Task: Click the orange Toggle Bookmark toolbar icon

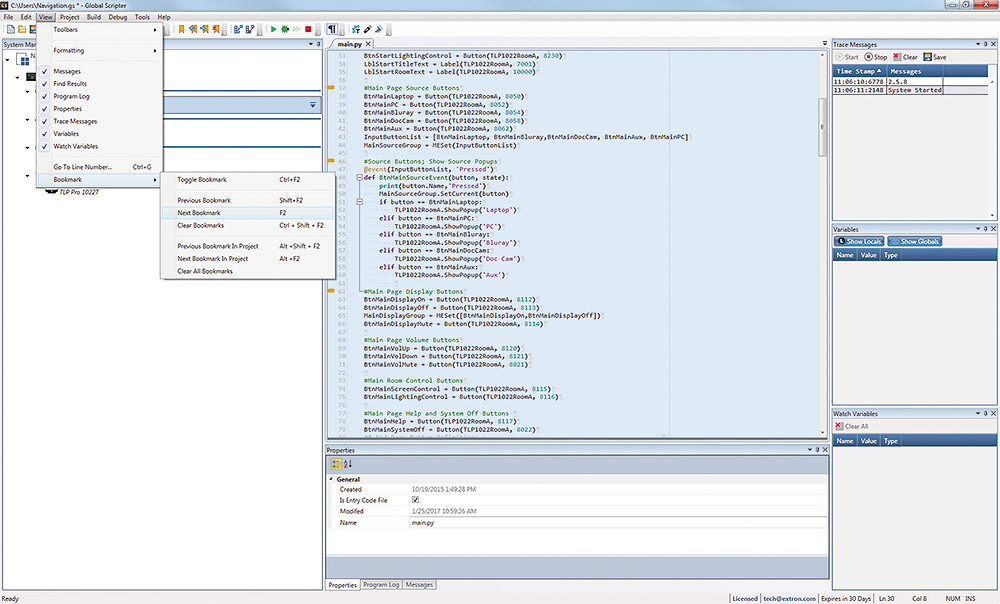Action: click(x=182, y=30)
